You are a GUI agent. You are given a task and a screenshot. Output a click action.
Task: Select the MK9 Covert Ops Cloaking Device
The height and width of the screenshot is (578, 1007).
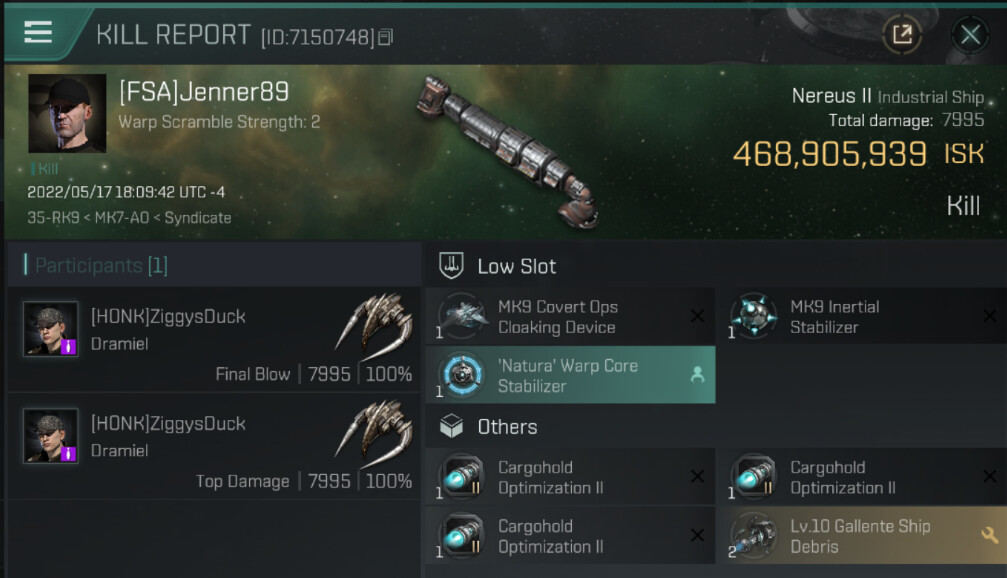[x=570, y=317]
